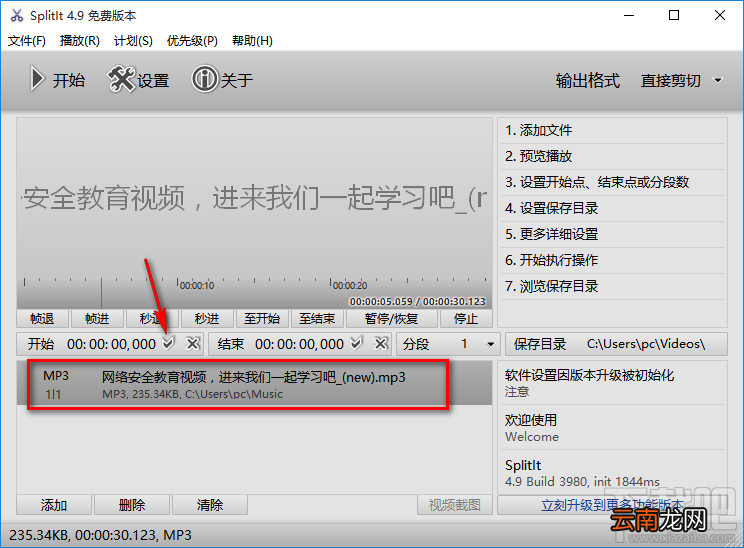This screenshot has height=548, width=744.
Task: Select step 7. 浏览保存目录
Action: click(x=612, y=286)
